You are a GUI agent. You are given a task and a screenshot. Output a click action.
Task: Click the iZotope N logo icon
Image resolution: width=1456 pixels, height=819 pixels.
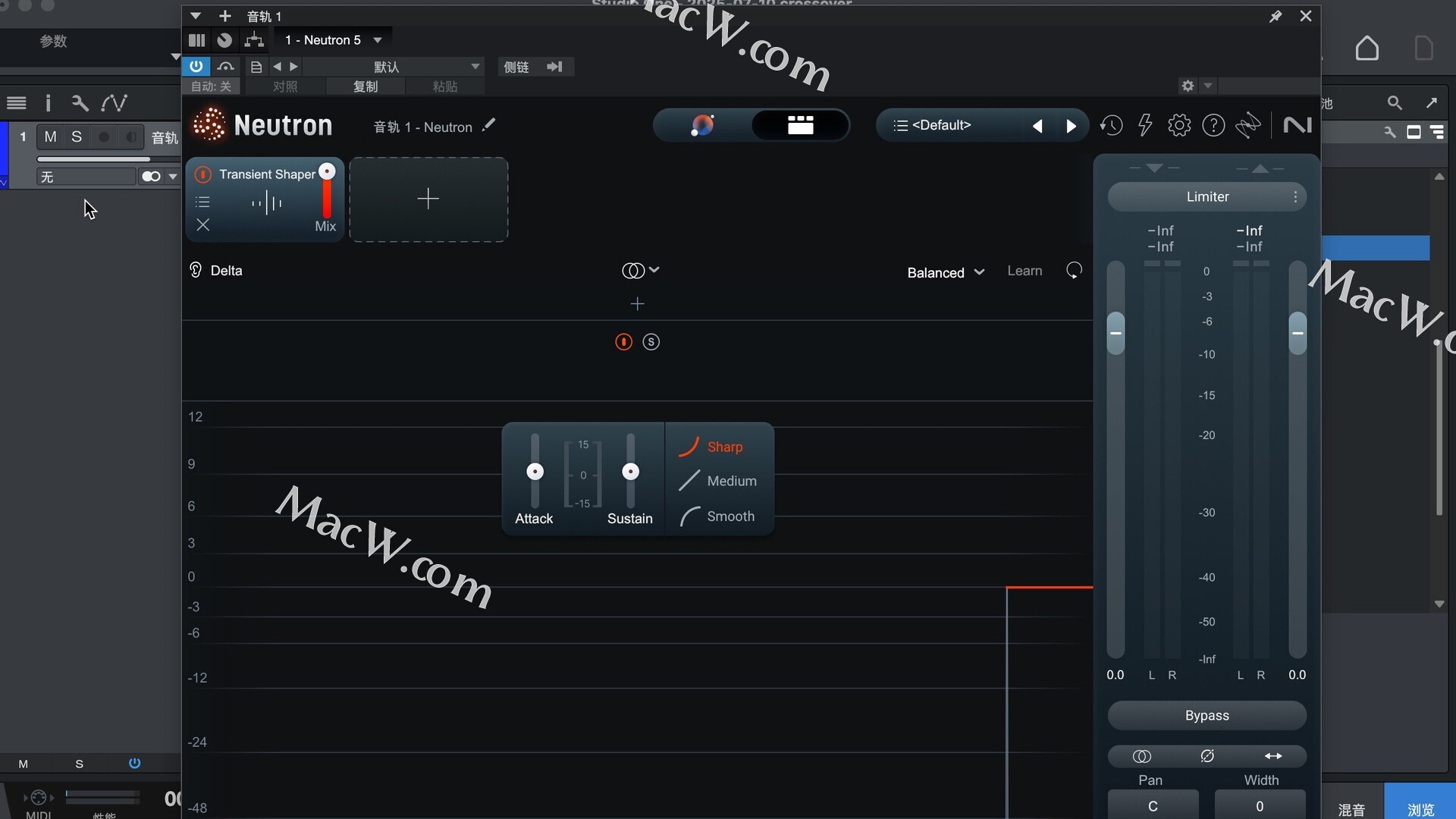click(x=1298, y=125)
